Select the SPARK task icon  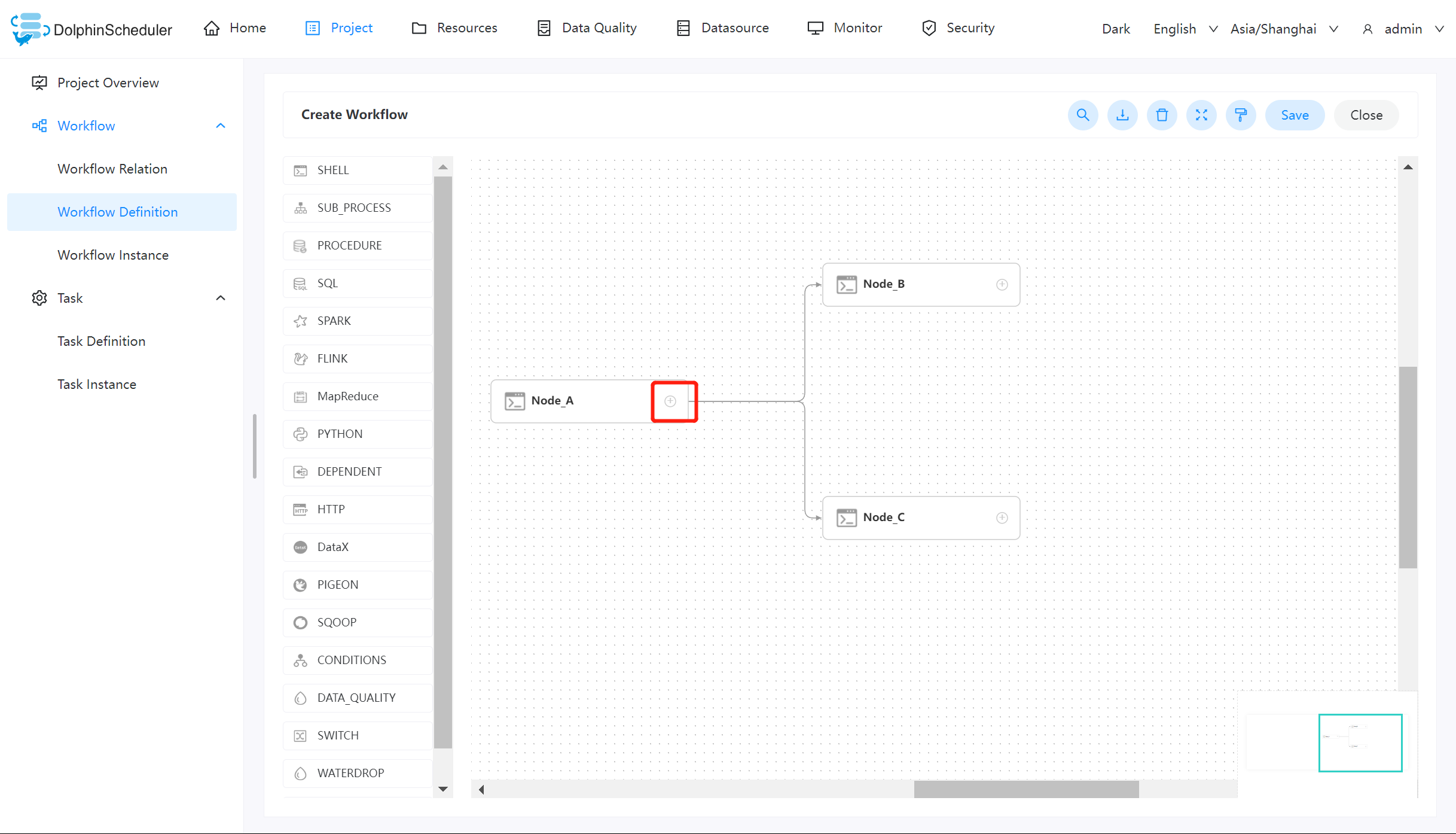click(x=301, y=321)
